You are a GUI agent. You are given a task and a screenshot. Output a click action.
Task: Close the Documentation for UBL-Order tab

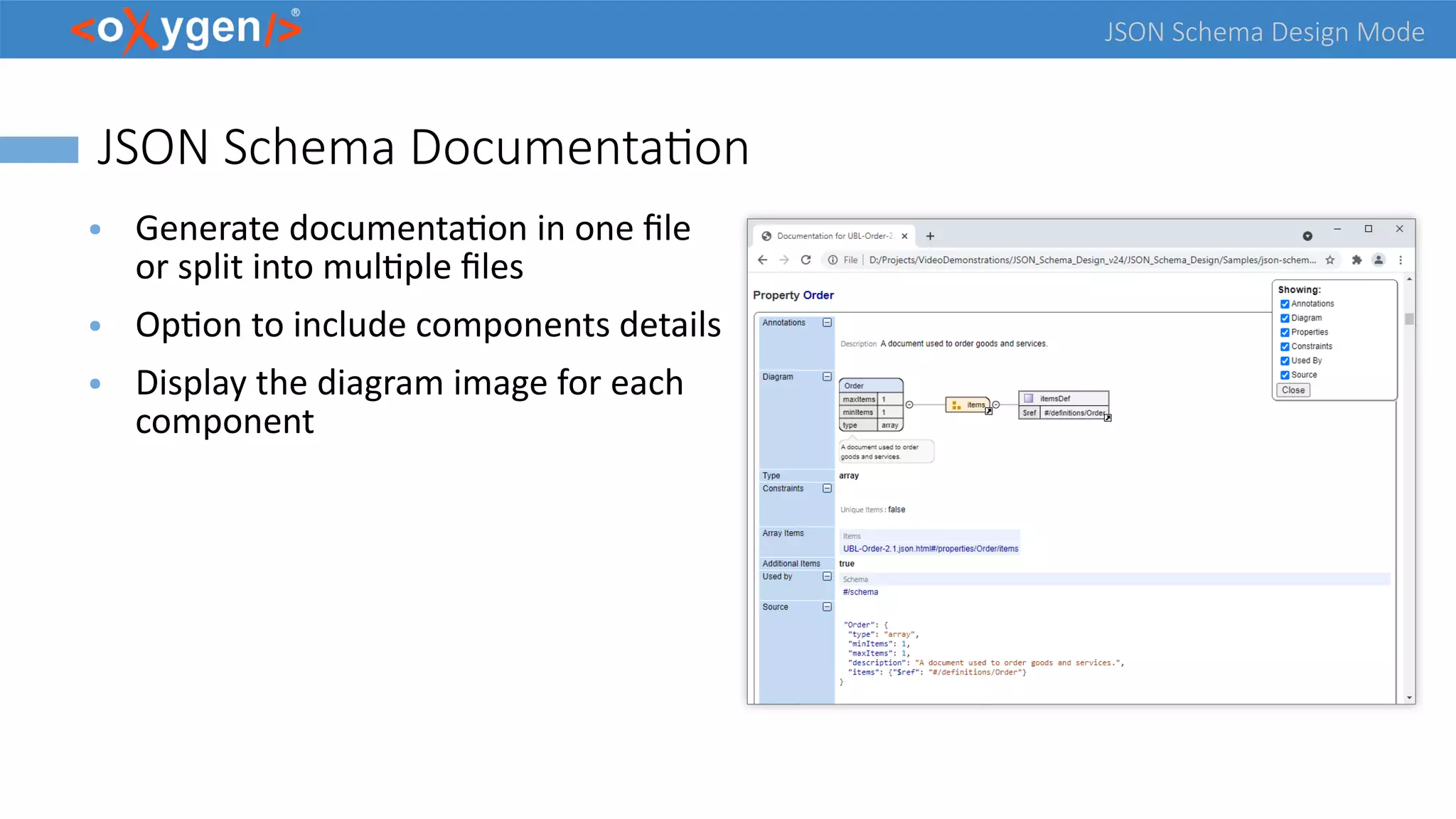pyautogui.click(x=904, y=236)
